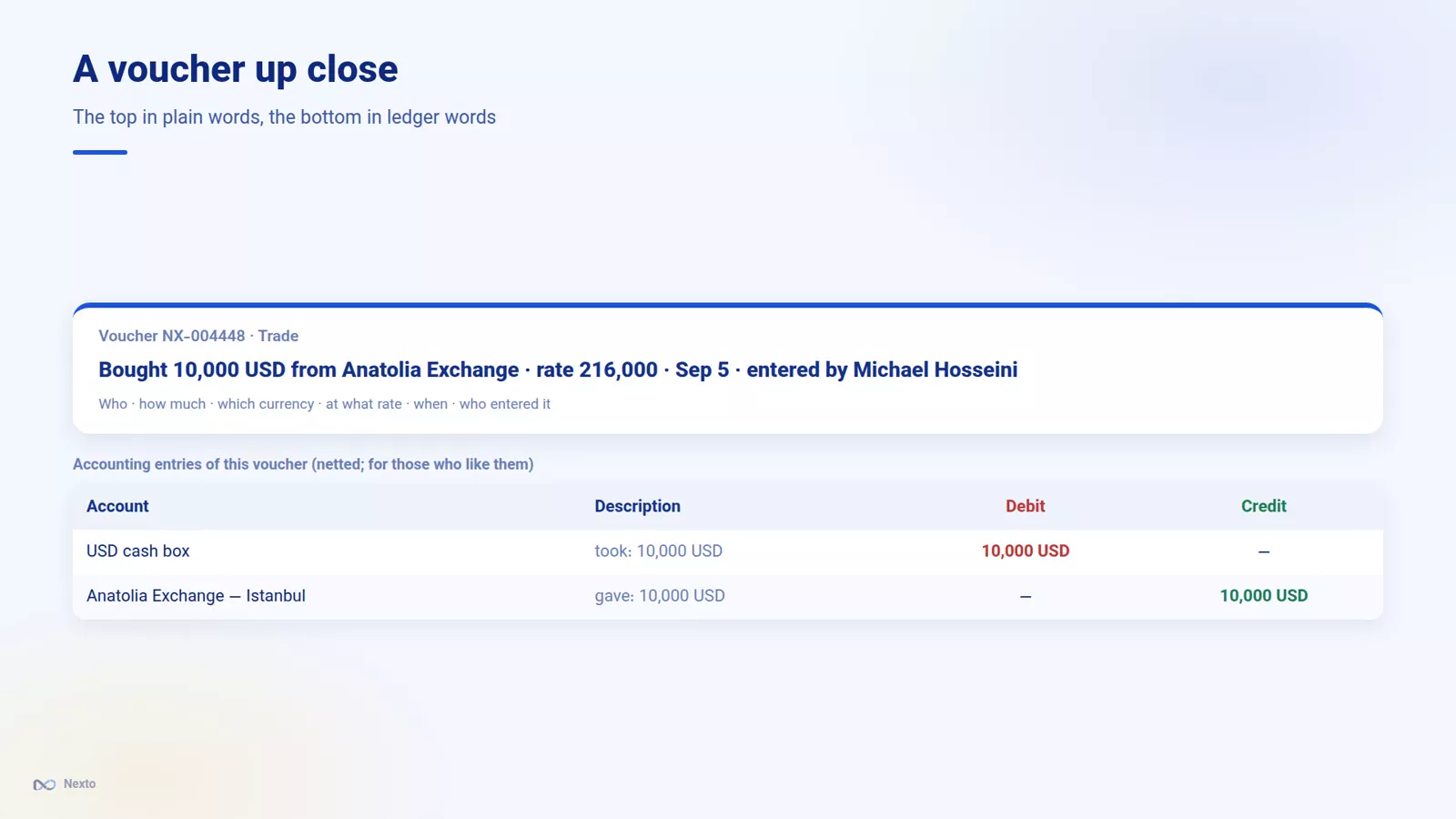The height and width of the screenshot is (819, 1456).
Task: Select 'Anatolia Exchange — Istanbul' account cell
Action: tap(196, 595)
